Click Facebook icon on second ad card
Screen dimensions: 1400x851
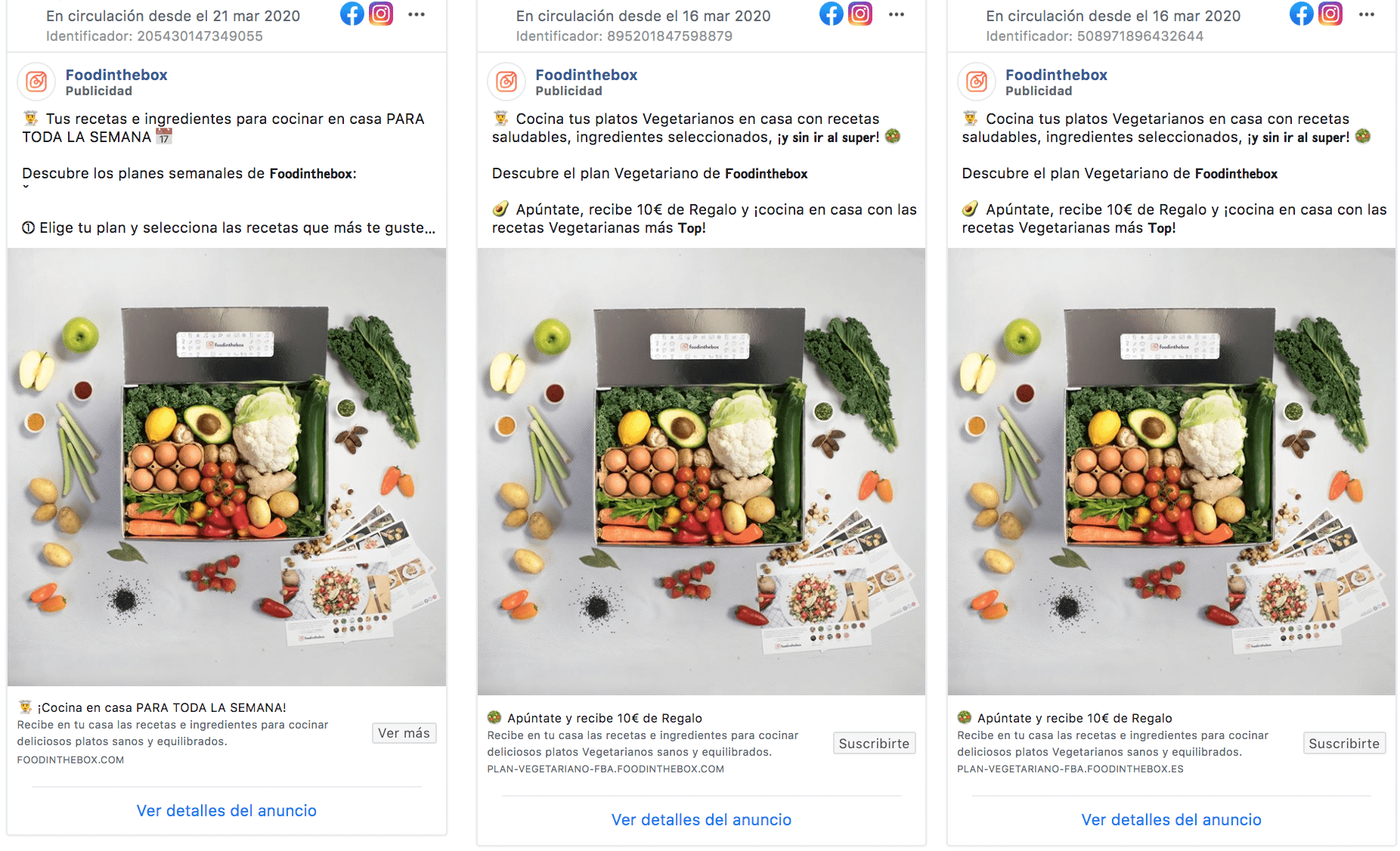[832, 14]
